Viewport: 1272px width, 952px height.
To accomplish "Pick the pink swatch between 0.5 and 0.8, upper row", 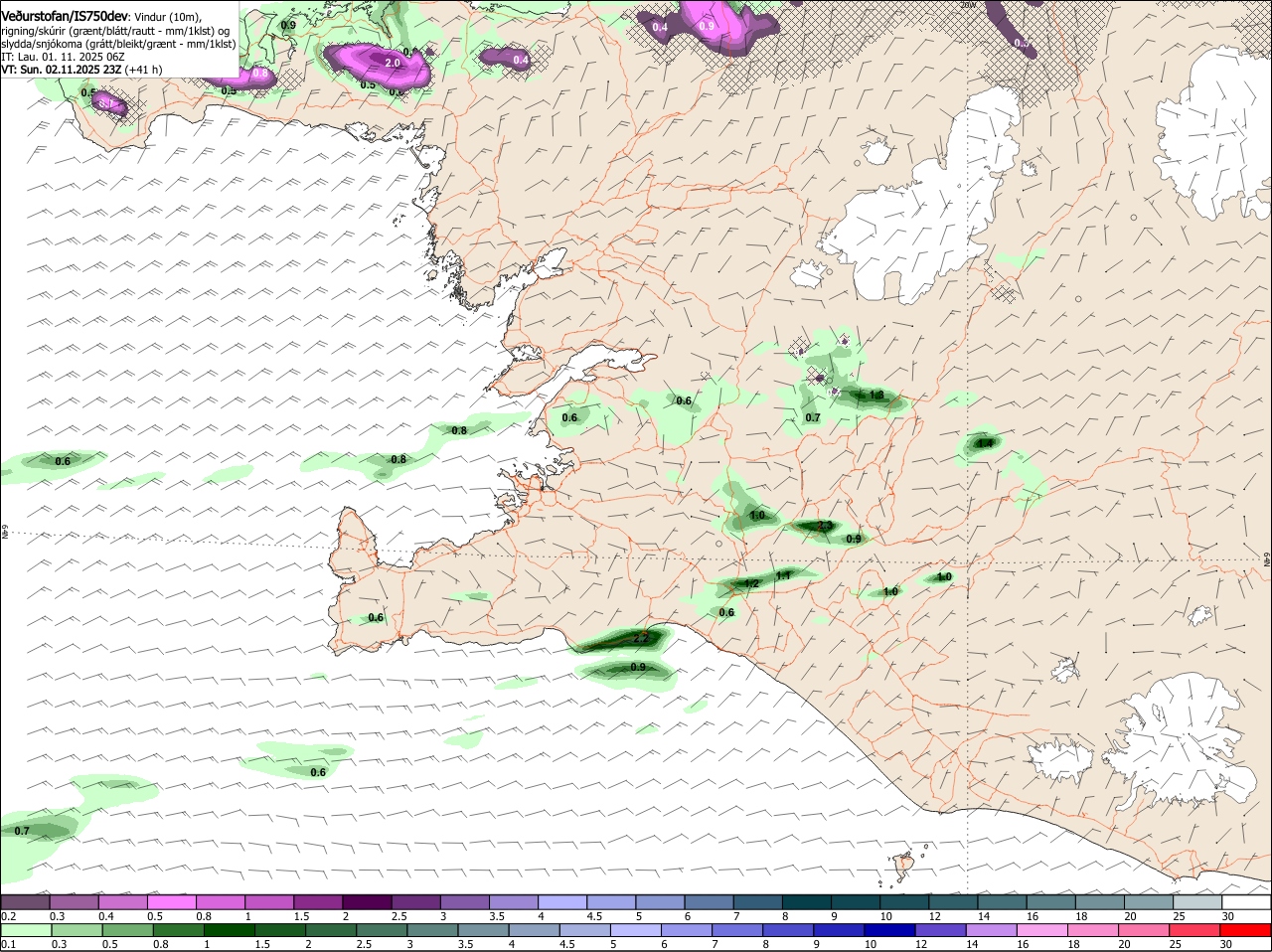I will click(171, 902).
